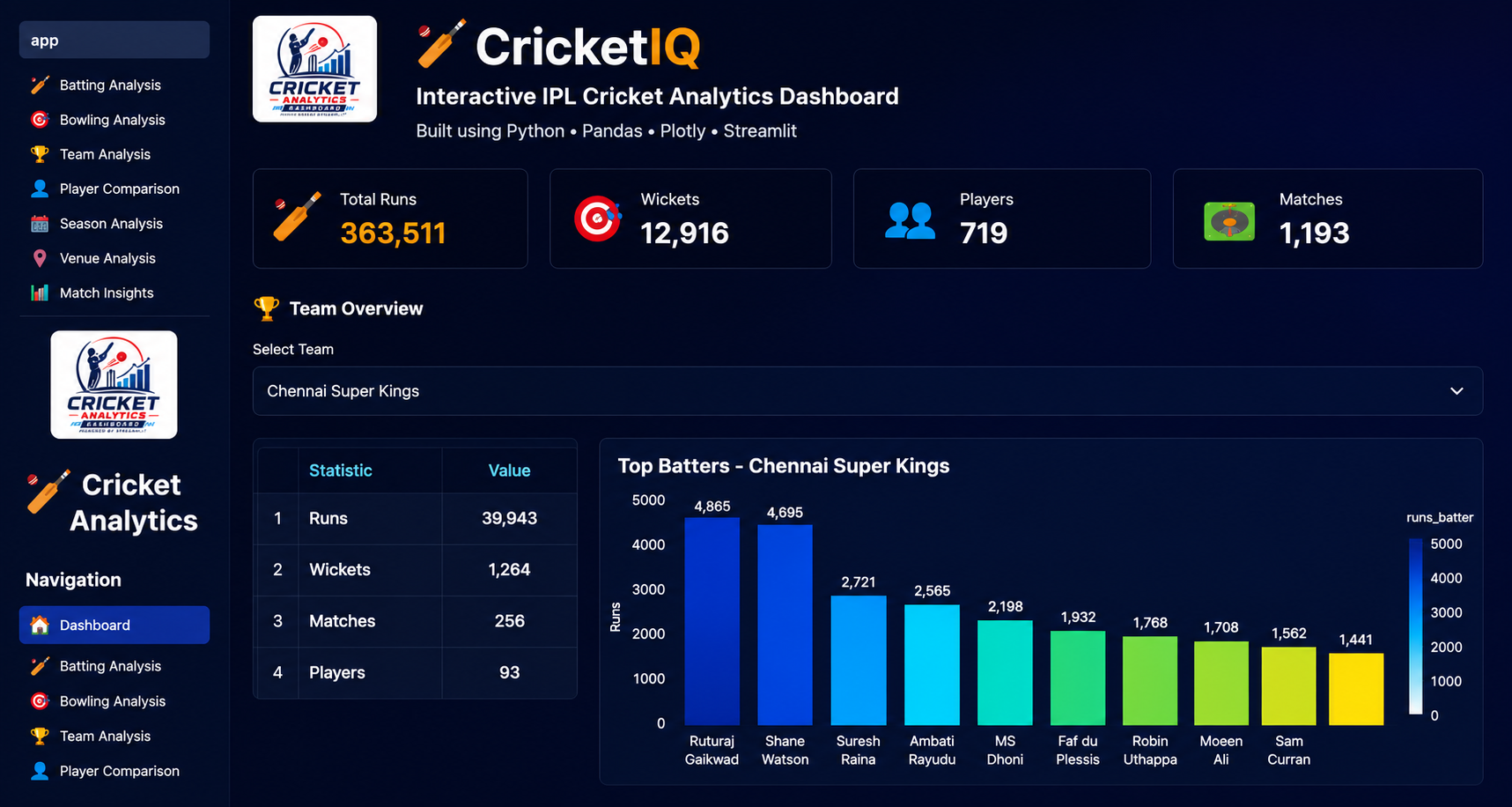Viewport: 1512px width, 807px height.
Task: Click the Value column header
Action: click(509, 470)
